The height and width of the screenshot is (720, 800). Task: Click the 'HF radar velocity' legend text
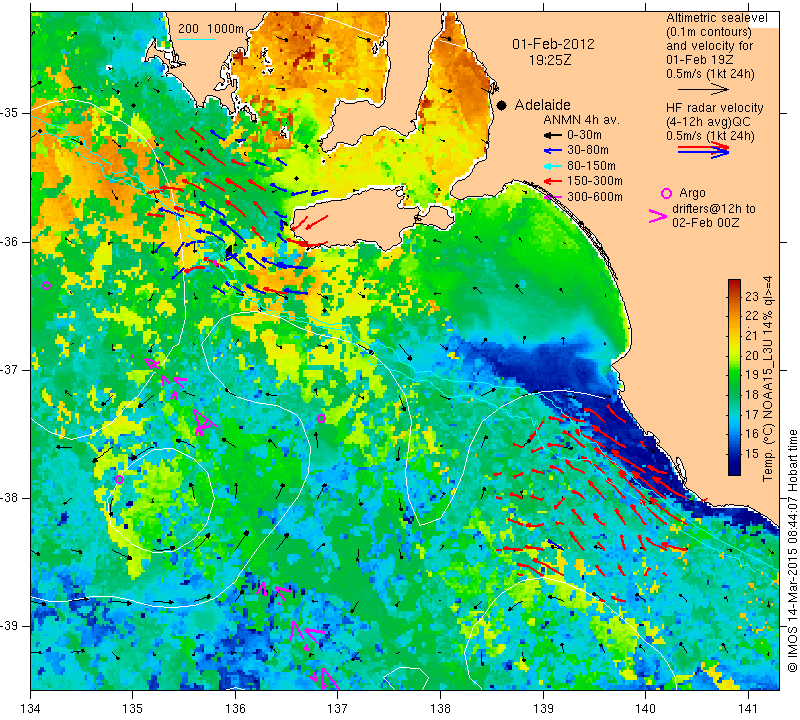pos(714,108)
